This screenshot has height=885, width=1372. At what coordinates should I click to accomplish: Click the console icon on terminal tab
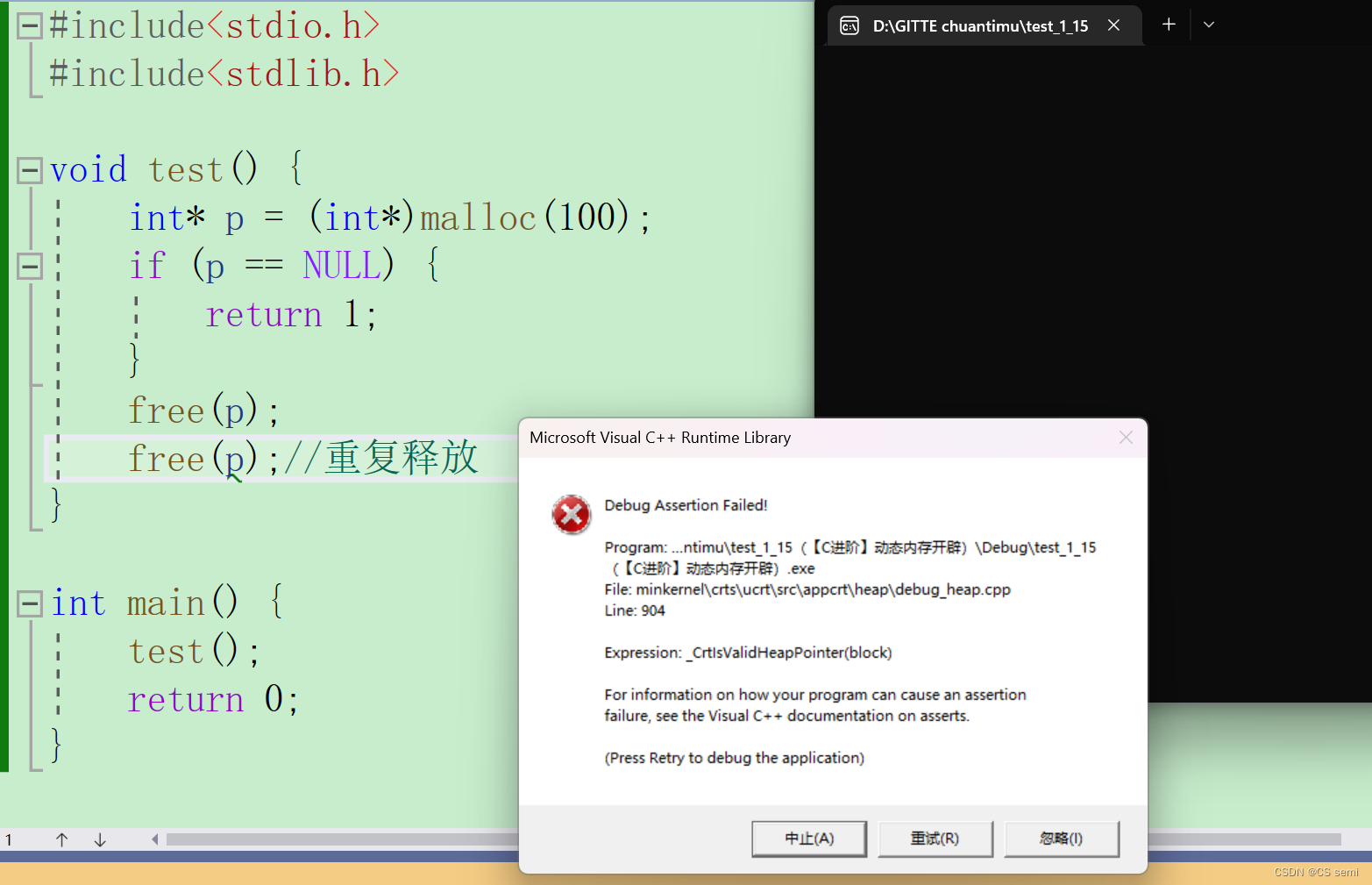[x=850, y=25]
